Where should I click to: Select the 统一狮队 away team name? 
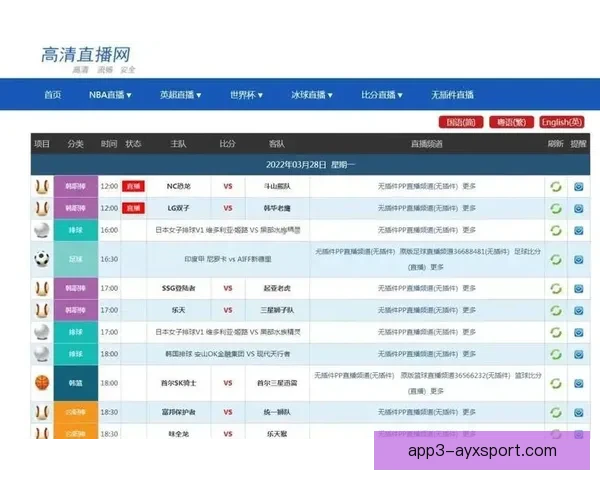tap(277, 412)
